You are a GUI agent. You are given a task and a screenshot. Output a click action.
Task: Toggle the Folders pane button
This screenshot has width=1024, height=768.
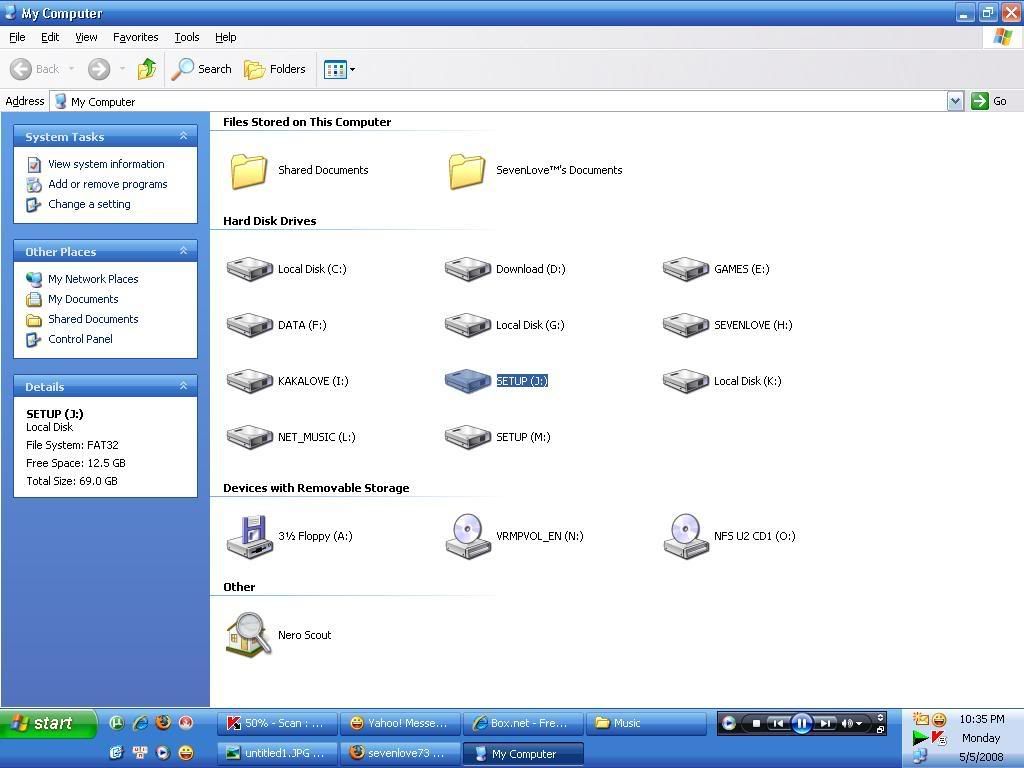(275, 69)
